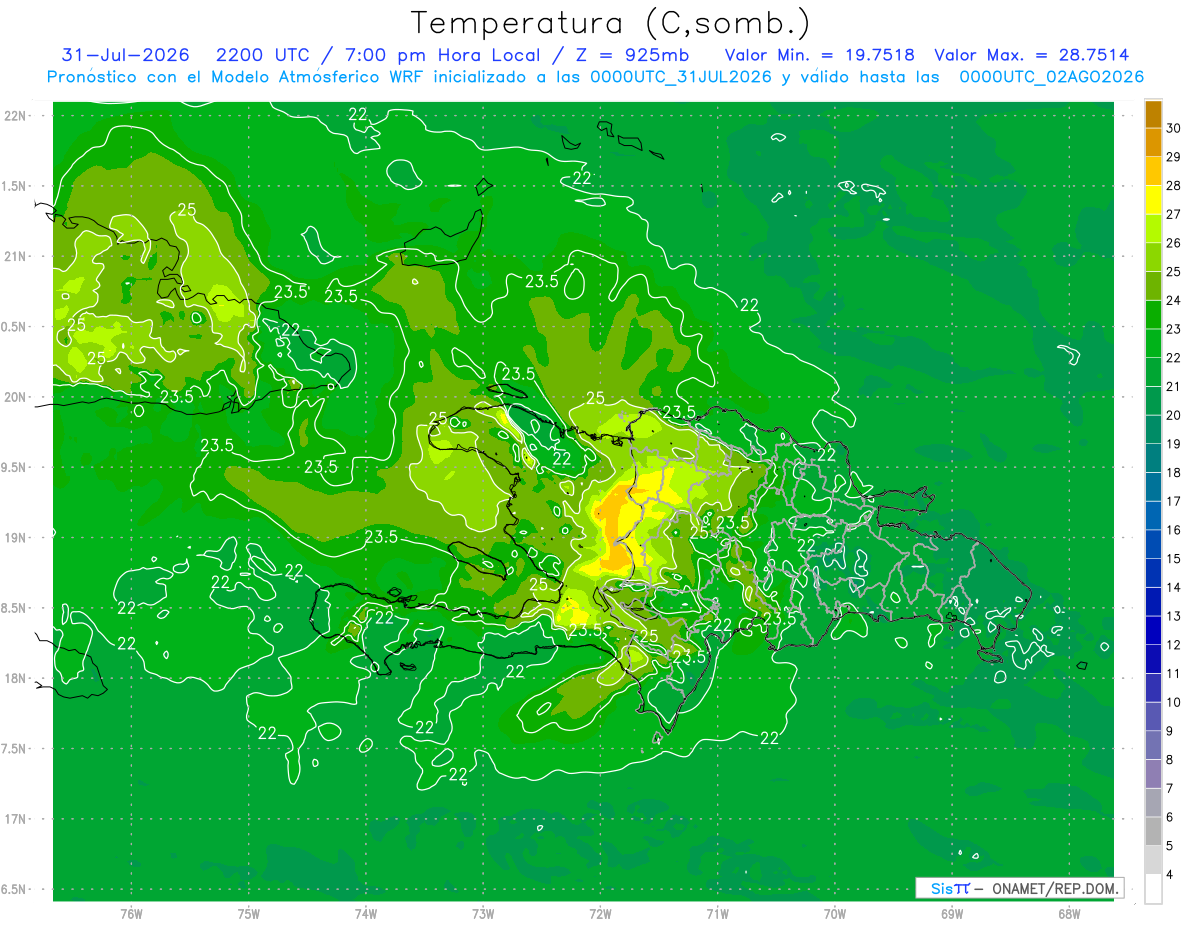1200x927 pixels.
Task: Click the title 'Temperatura (C,somb.)'
Action: click(610, 23)
